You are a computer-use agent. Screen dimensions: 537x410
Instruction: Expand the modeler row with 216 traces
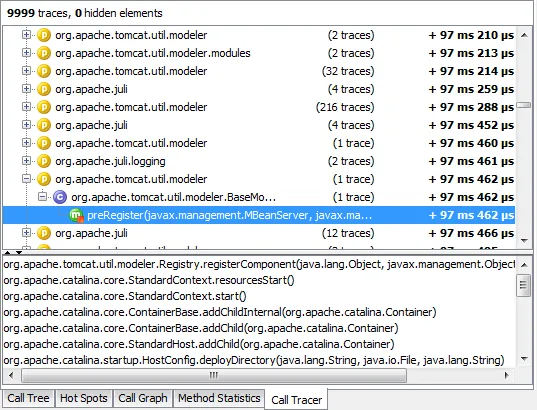click(x=26, y=107)
